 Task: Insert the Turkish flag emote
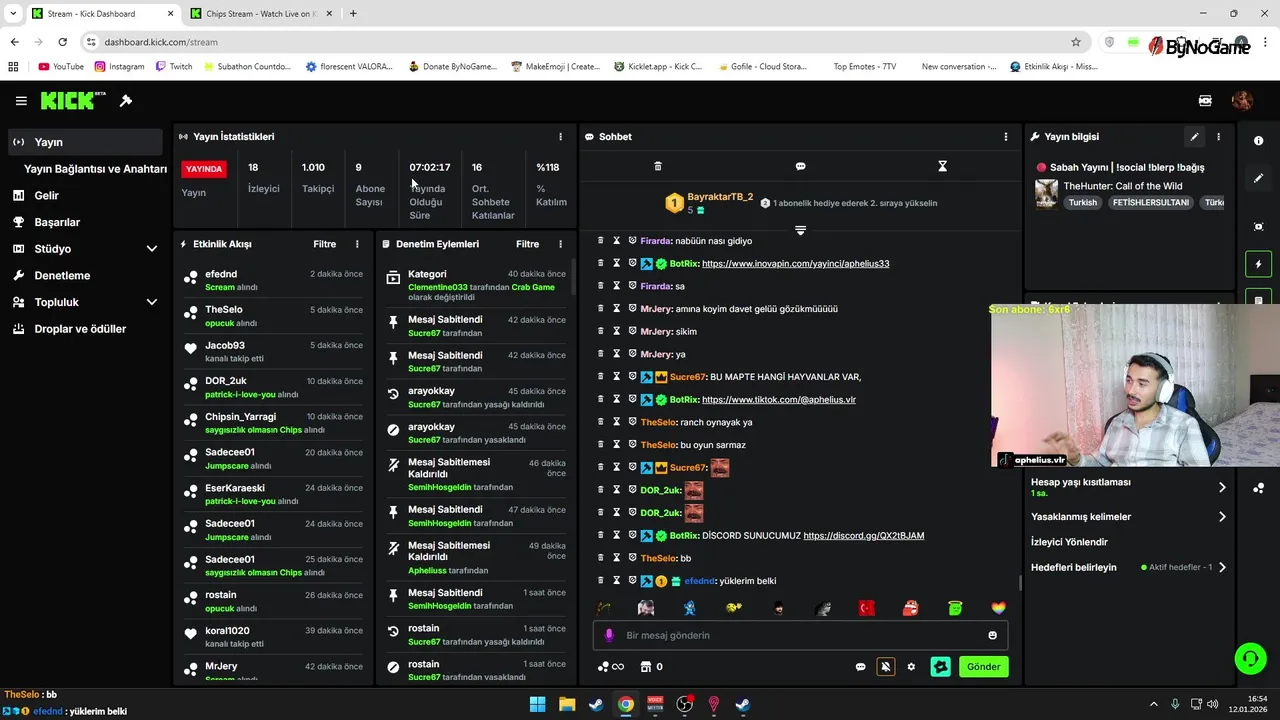(866, 608)
